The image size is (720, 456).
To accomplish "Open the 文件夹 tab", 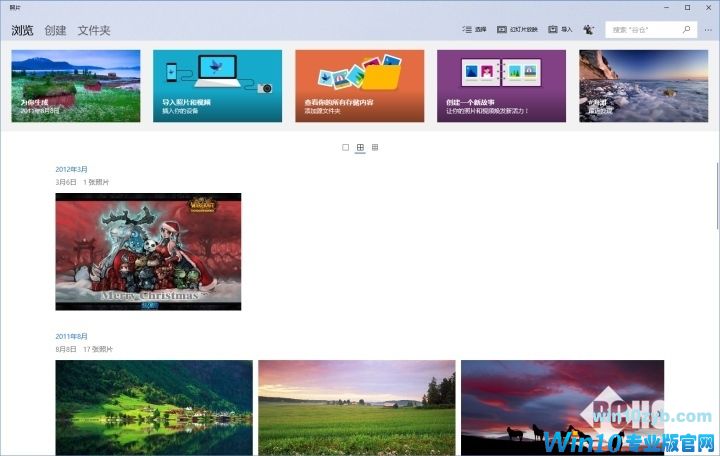I will [x=94, y=31].
